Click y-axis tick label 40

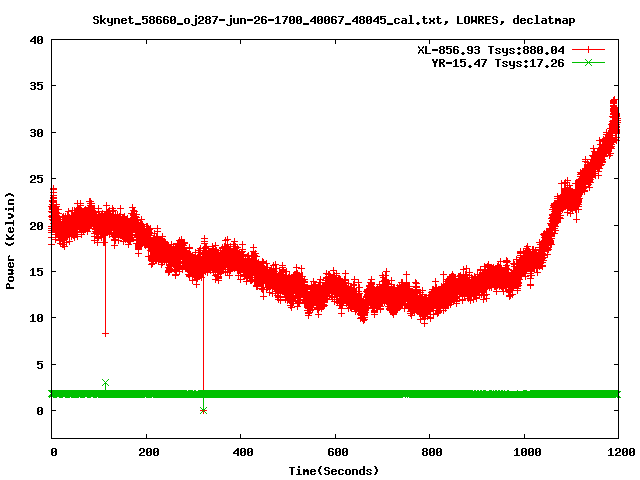36,40
